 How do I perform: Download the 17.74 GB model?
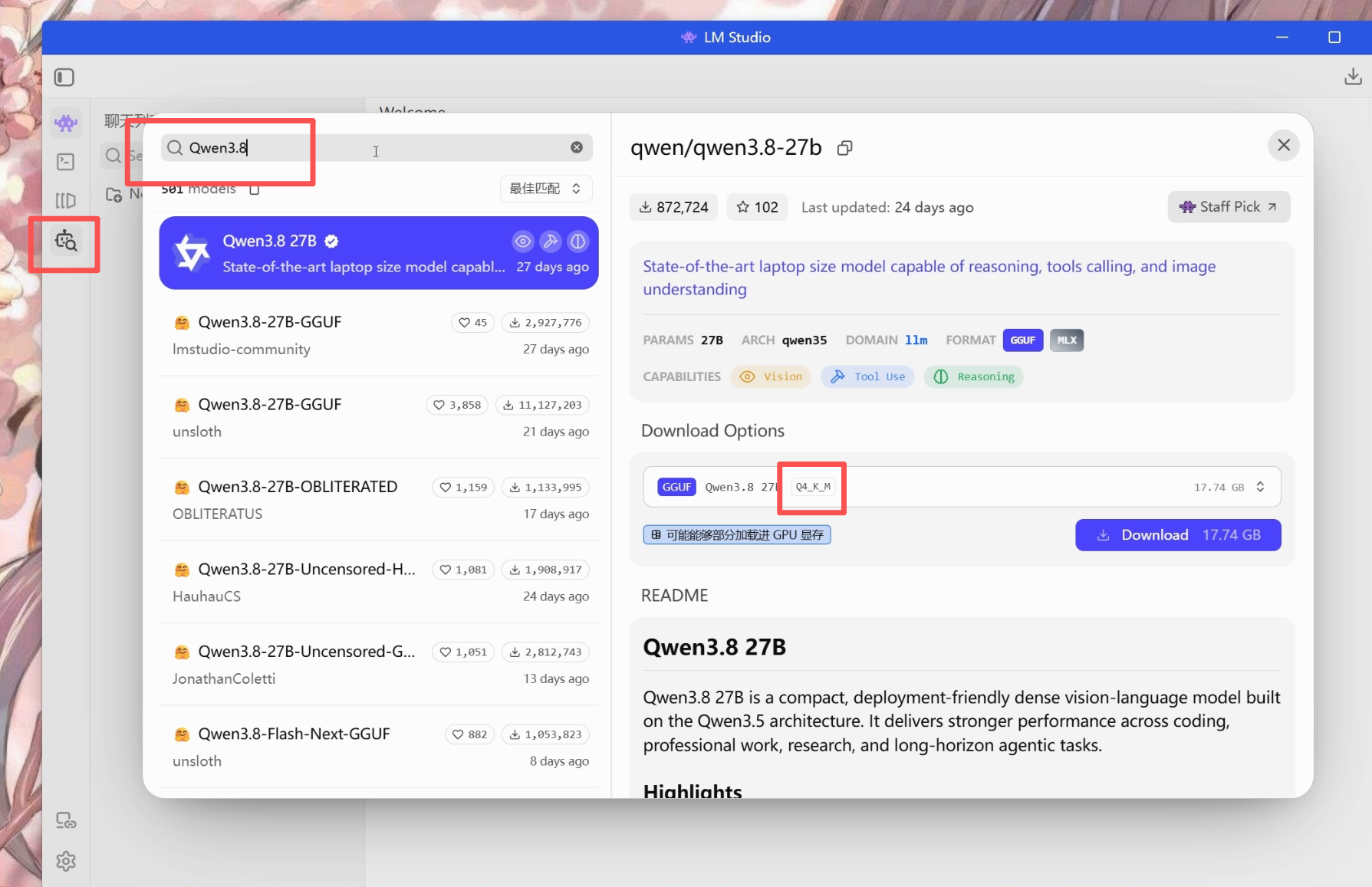[x=1178, y=535]
